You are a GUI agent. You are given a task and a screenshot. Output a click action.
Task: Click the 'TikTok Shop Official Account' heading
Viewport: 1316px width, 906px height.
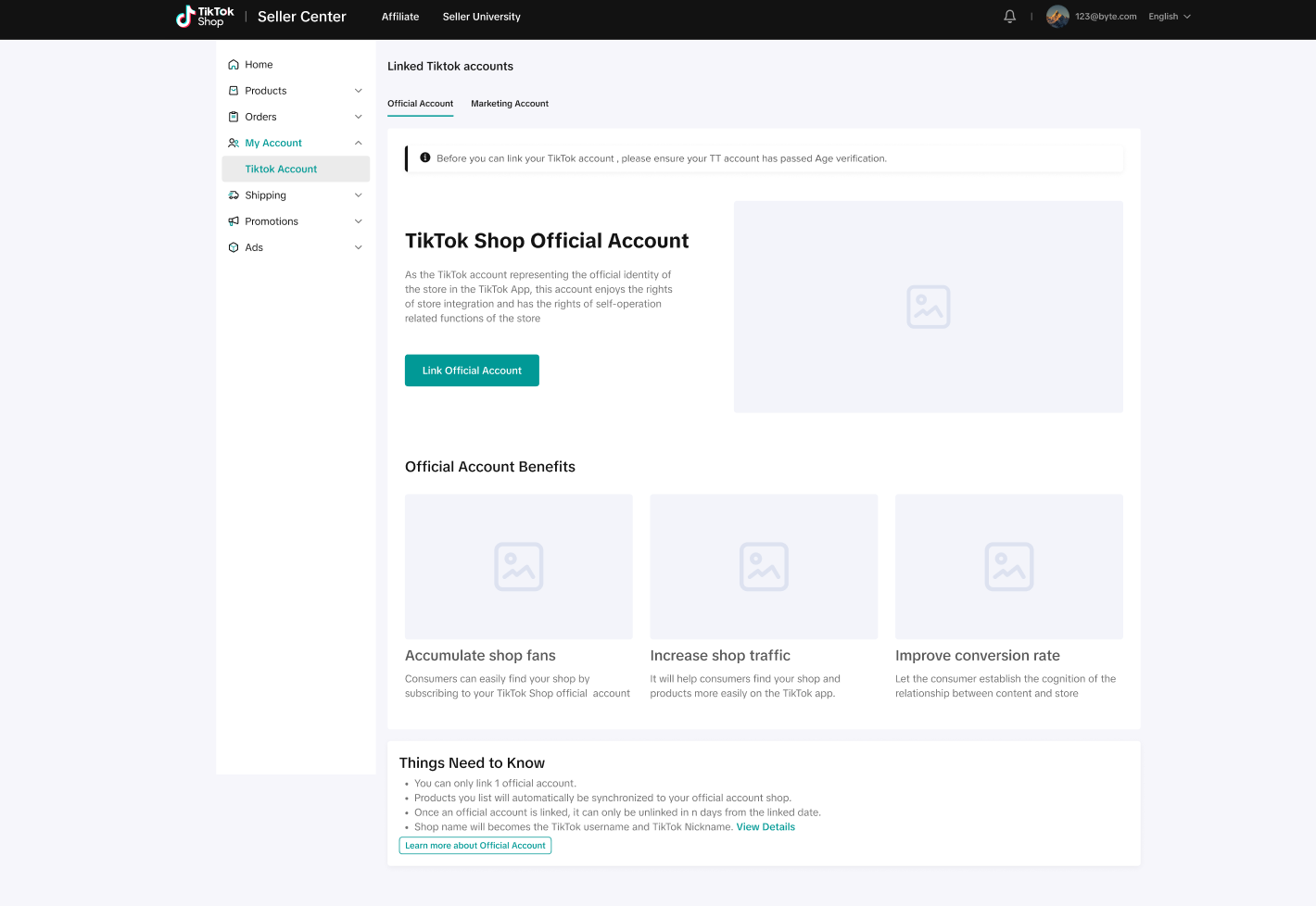[547, 241]
